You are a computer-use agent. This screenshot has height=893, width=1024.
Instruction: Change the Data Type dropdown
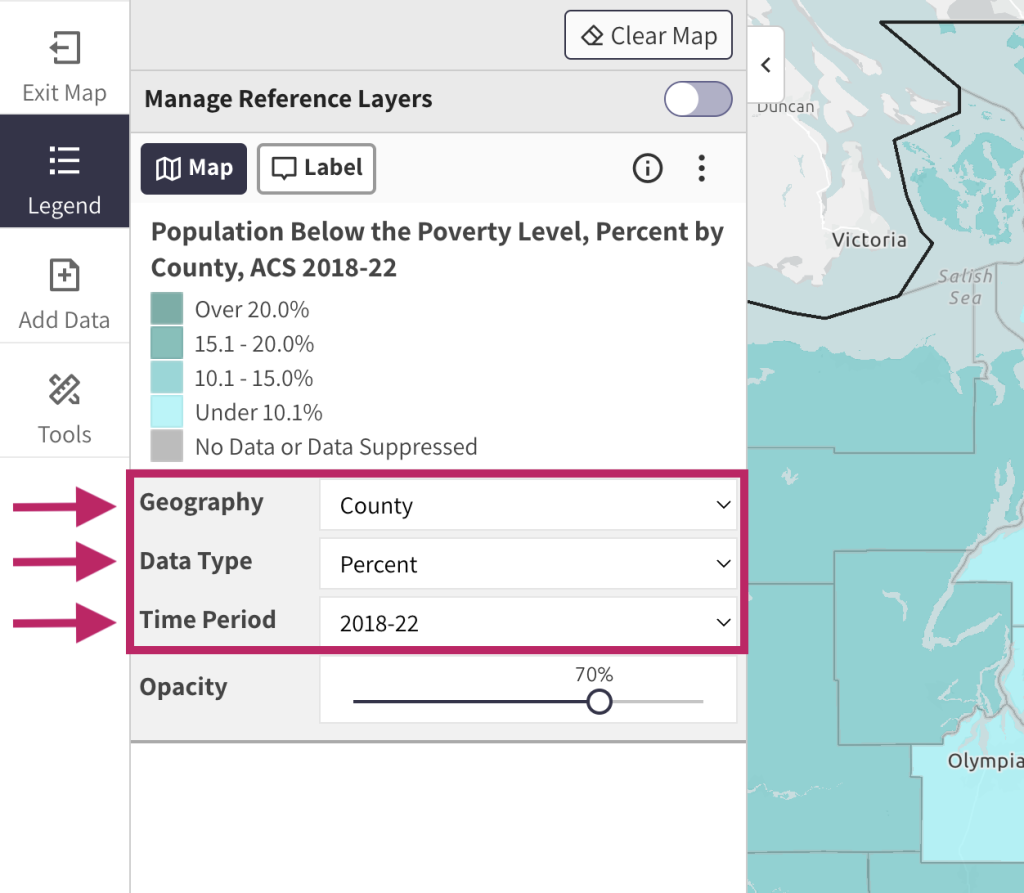pyautogui.click(x=528, y=564)
